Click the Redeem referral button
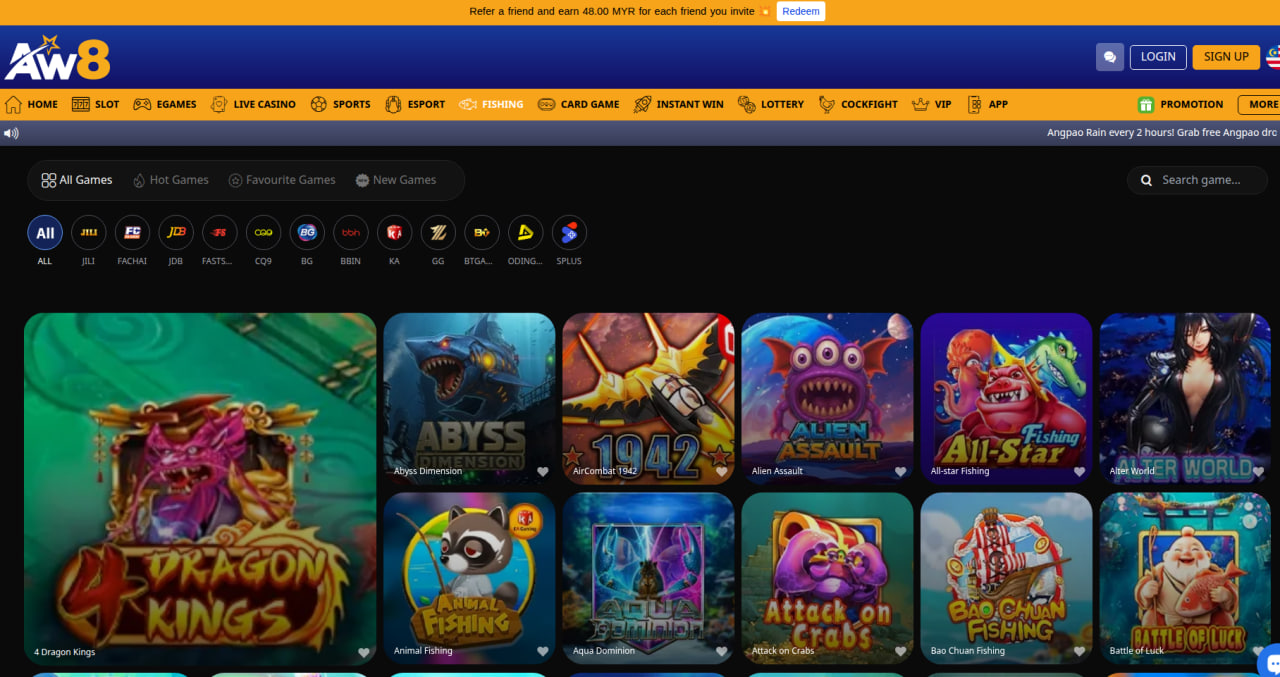Screen dimensions: 1280x677 (x=800, y=12)
